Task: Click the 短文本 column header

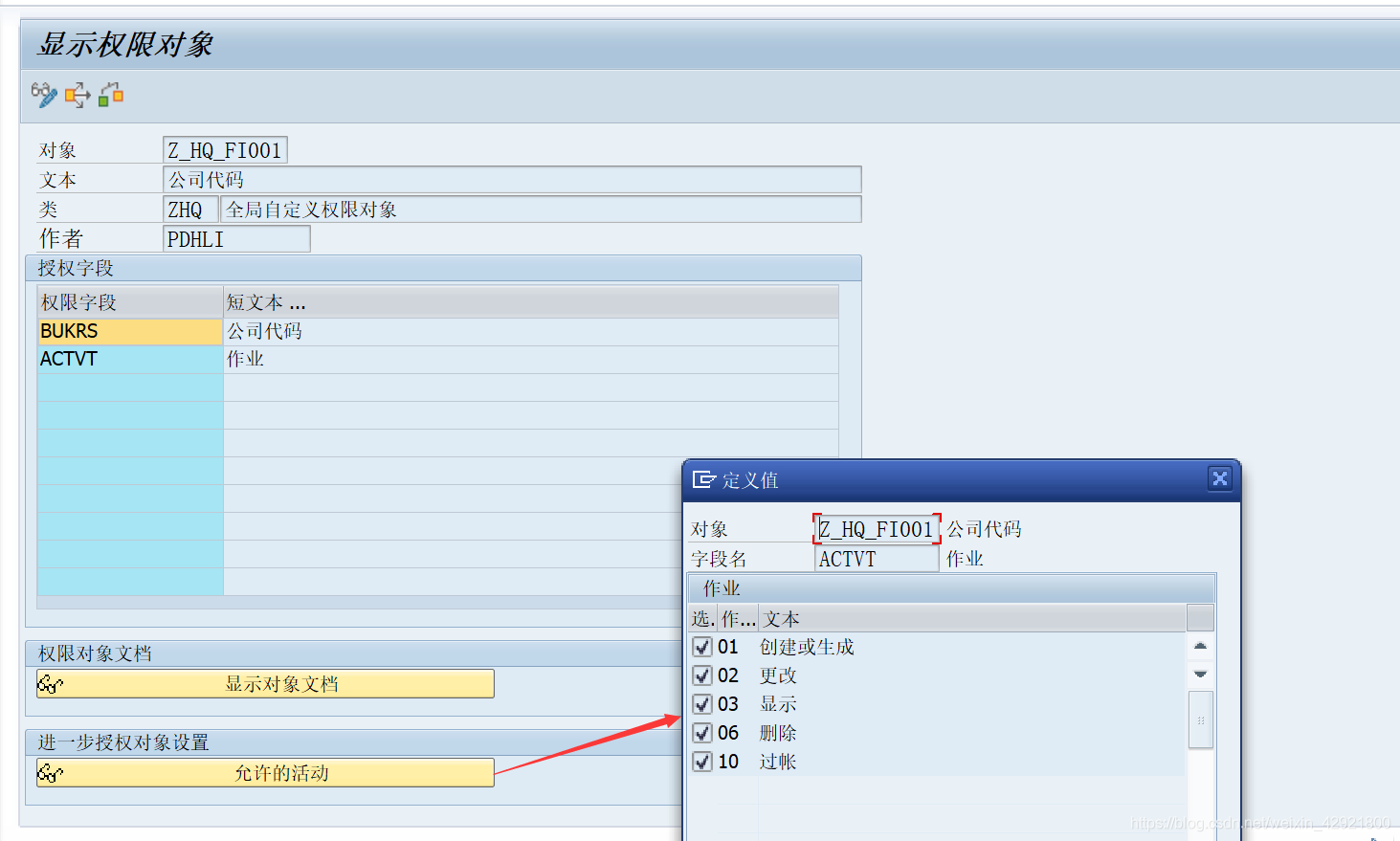Action: pyautogui.click(x=530, y=302)
